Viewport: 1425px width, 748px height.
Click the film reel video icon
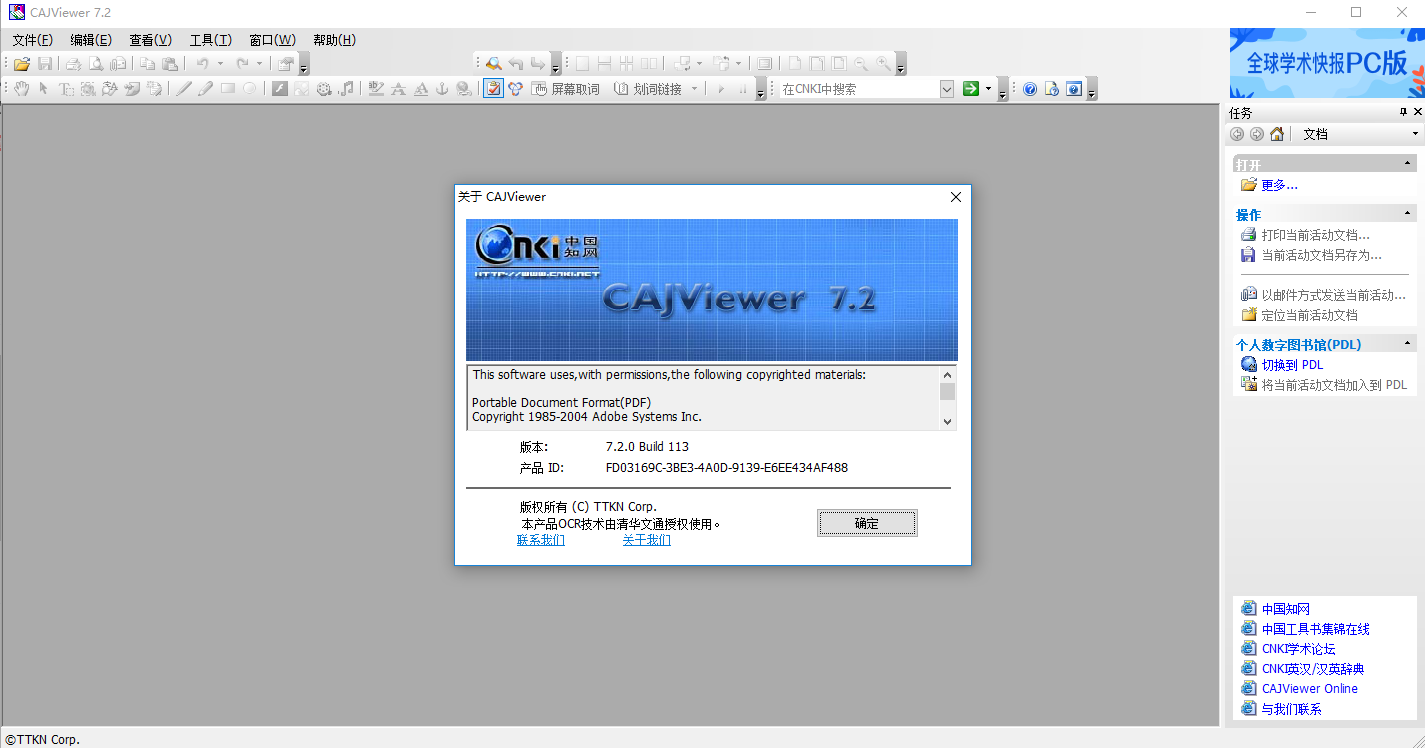(x=324, y=89)
